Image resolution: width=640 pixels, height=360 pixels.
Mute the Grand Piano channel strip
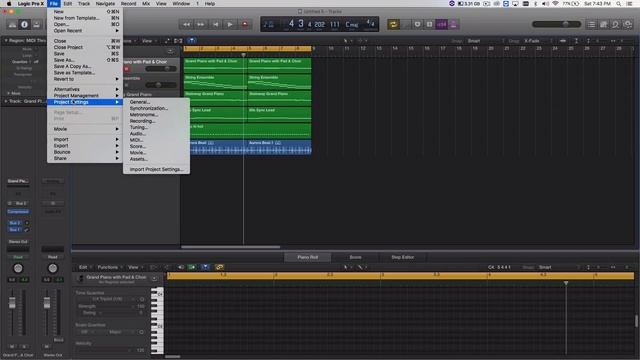point(12,347)
